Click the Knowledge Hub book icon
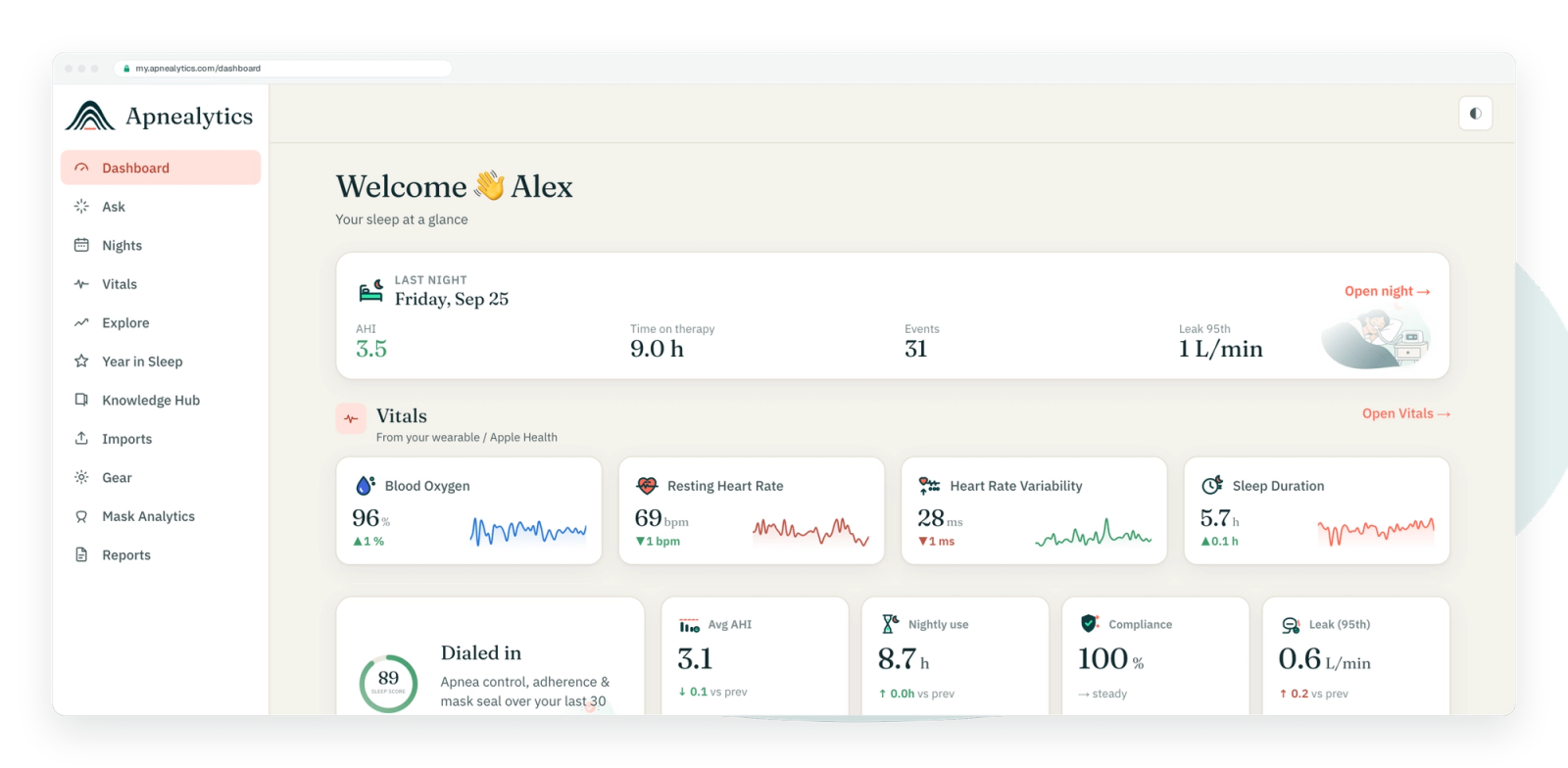The height and width of the screenshot is (768, 1568). (x=81, y=400)
